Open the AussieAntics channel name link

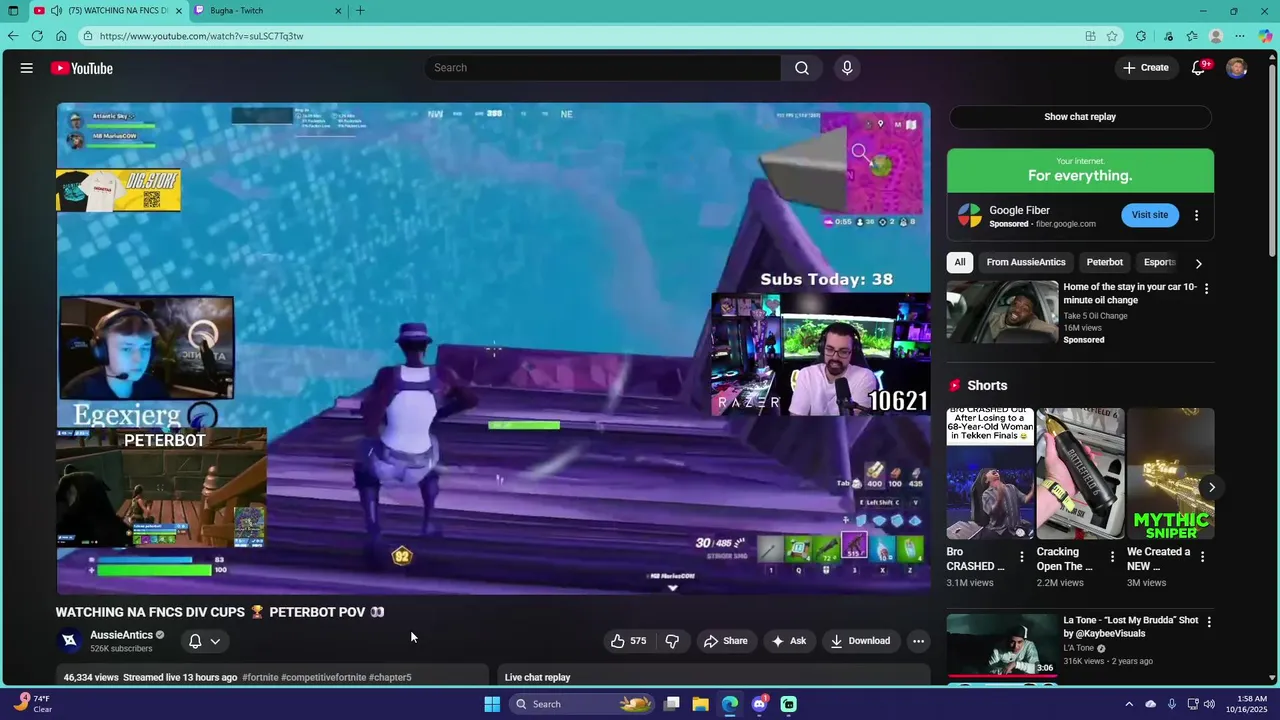(121, 635)
